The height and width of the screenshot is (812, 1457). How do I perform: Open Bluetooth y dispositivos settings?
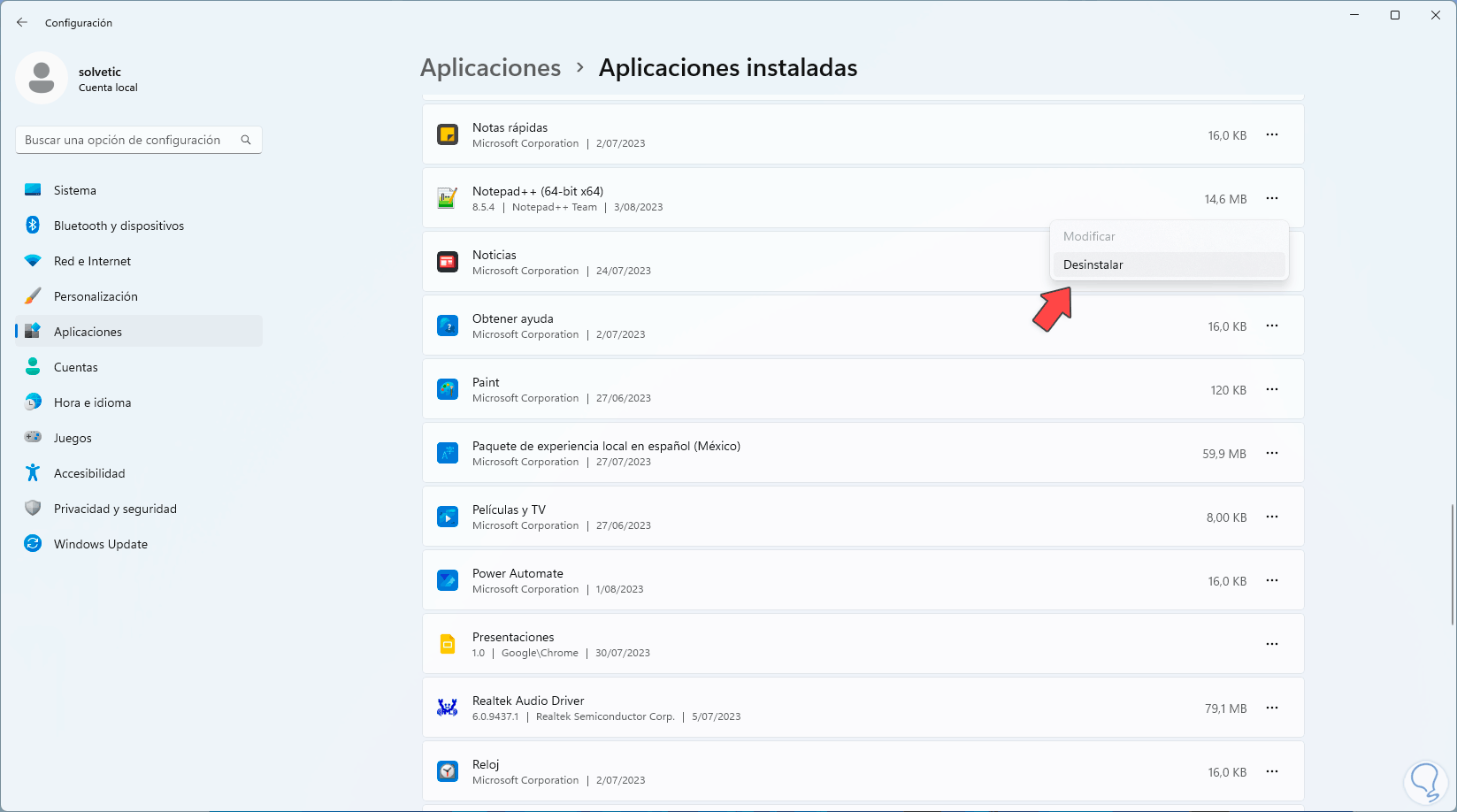pos(139,226)
